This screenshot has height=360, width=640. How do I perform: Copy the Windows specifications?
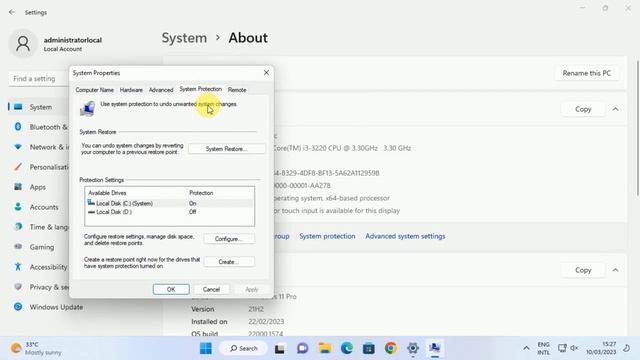(x=583, y=270)
